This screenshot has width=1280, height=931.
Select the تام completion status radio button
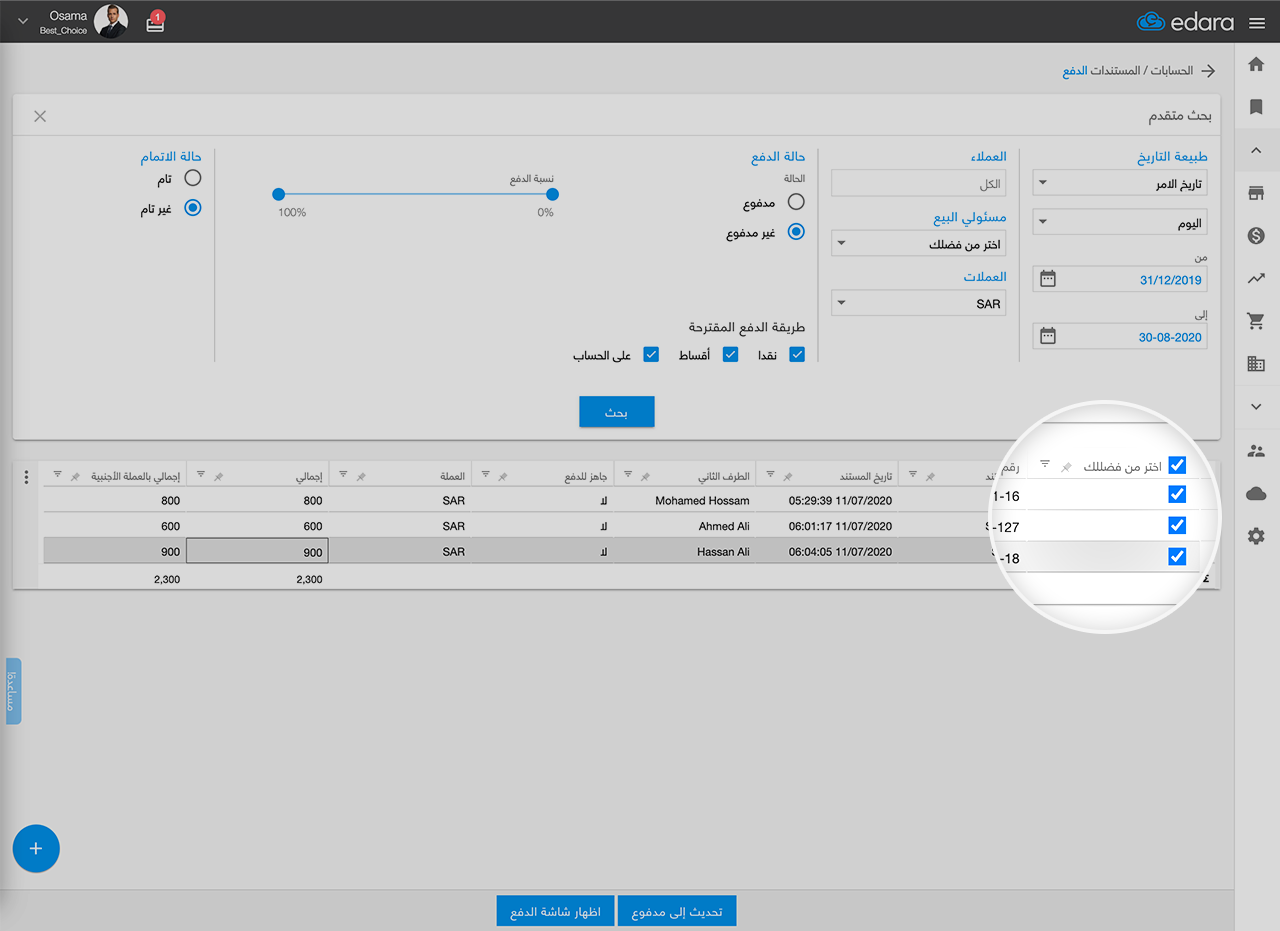pos(193,178)
